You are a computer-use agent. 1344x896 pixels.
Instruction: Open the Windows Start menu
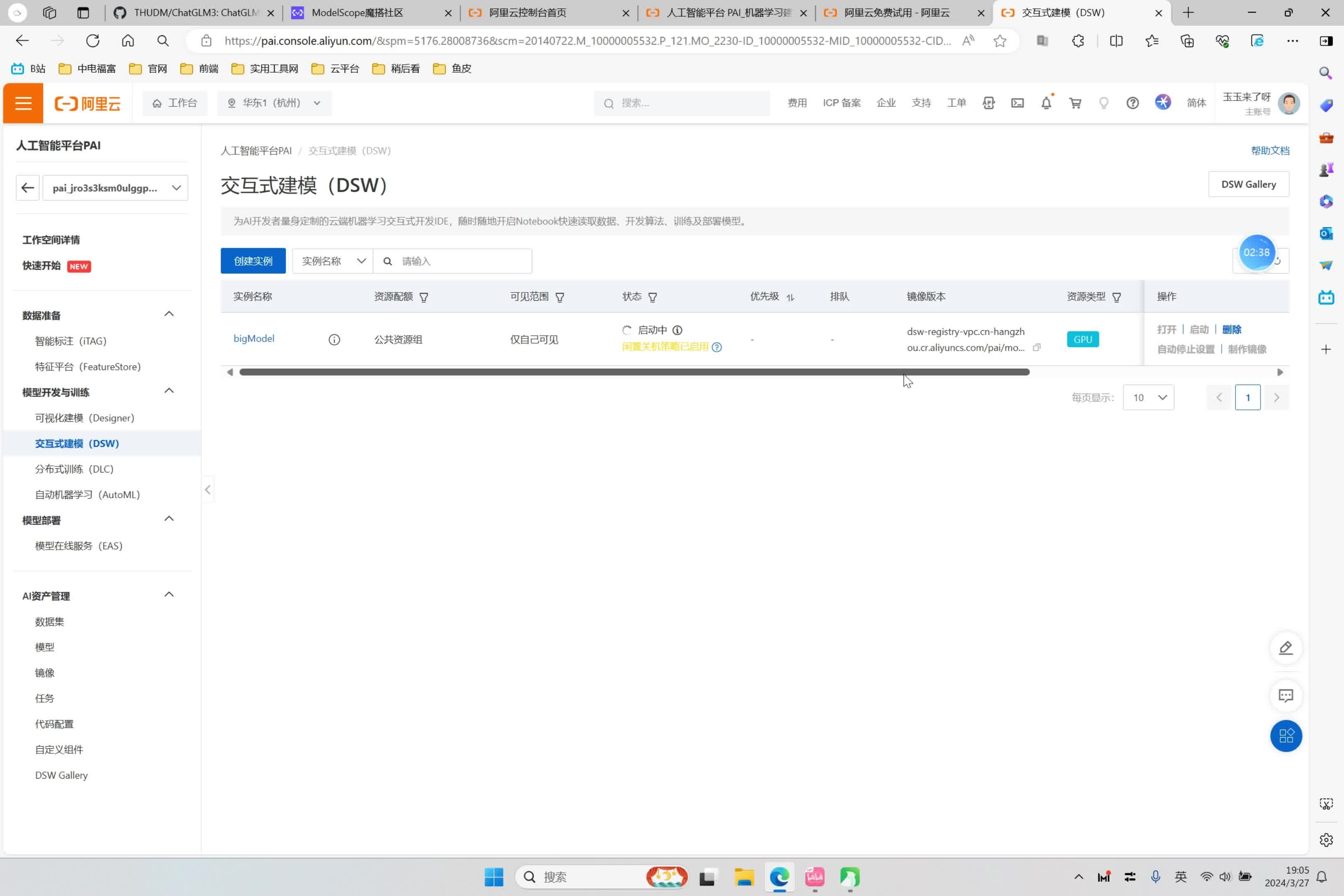coord(494,877)
